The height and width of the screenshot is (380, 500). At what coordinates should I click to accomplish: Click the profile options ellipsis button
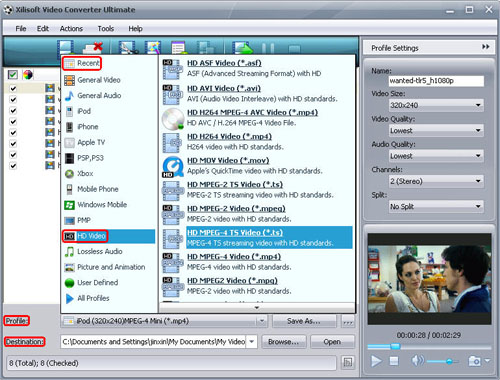tap(348, 322)
